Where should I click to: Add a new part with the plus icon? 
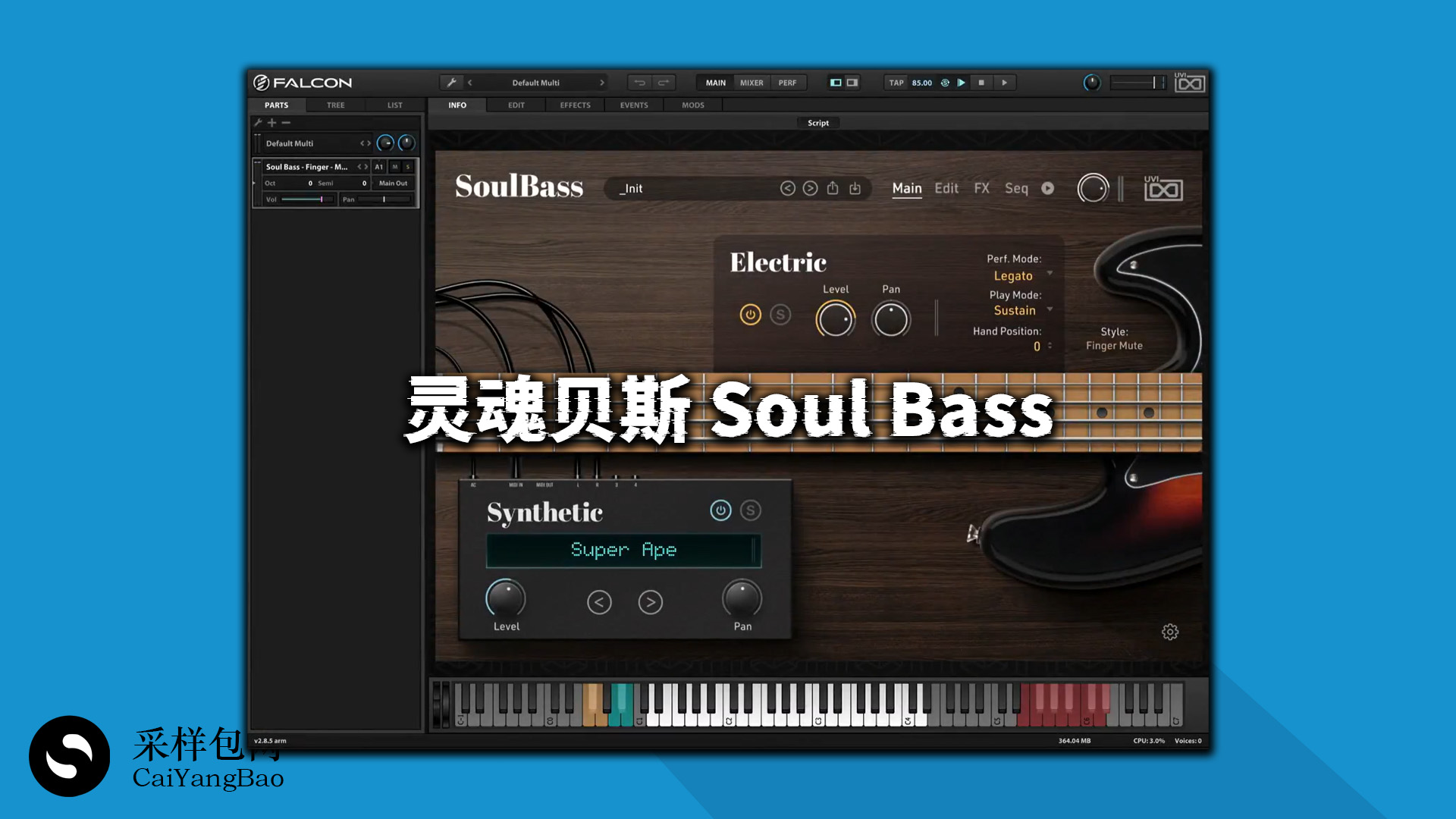pos(271,122)
